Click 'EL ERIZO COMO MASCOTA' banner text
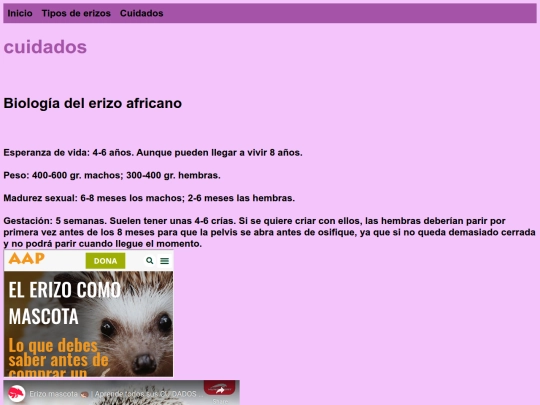This screenshot has height=405, width=540. coord(64,303)
